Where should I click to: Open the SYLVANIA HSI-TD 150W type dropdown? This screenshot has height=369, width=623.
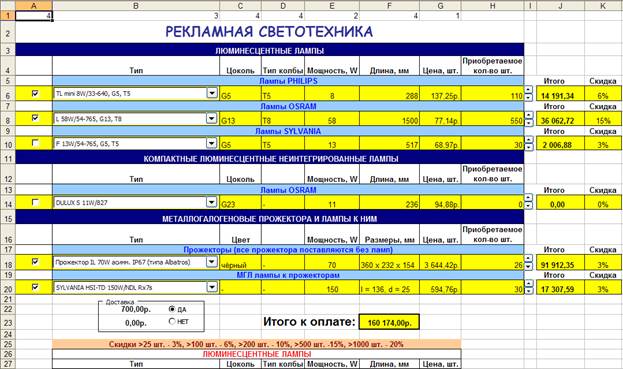[212, 287]
